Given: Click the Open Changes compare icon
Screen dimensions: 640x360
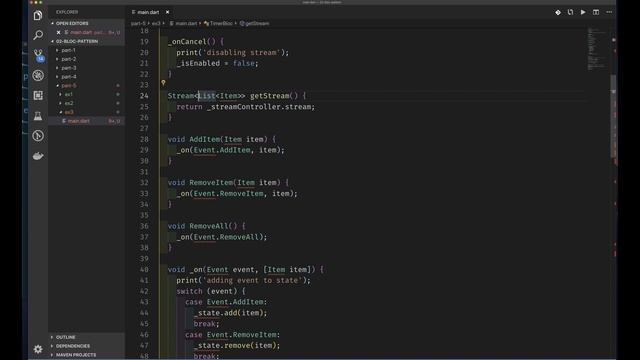Looking at the screenshot, I should pyautogui.click(x=570, y=12).
